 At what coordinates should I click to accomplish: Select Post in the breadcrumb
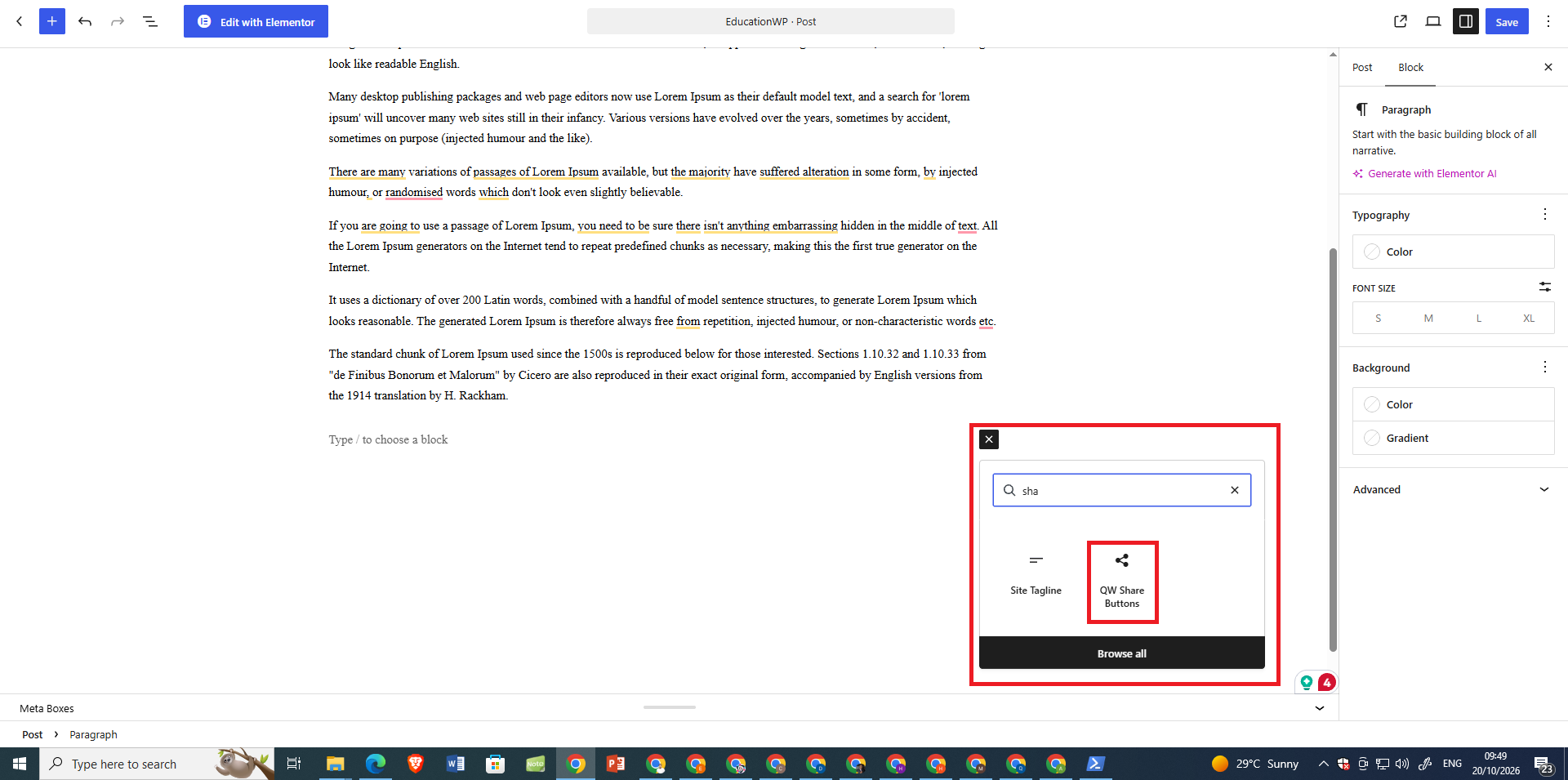tap(32, 734)
